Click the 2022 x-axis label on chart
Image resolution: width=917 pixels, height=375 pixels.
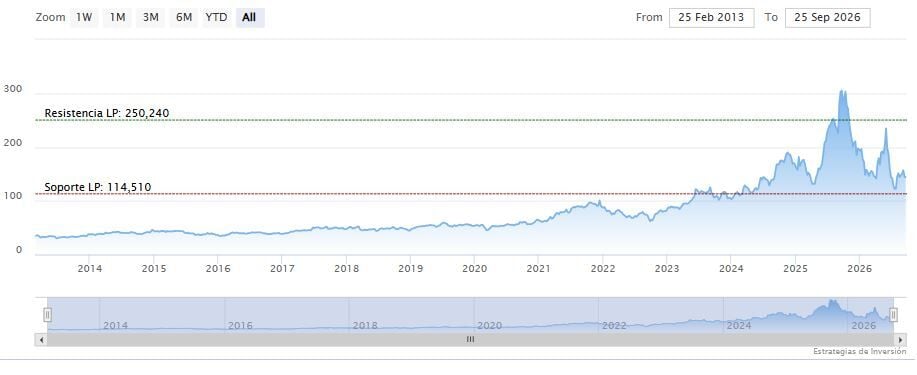603,269
